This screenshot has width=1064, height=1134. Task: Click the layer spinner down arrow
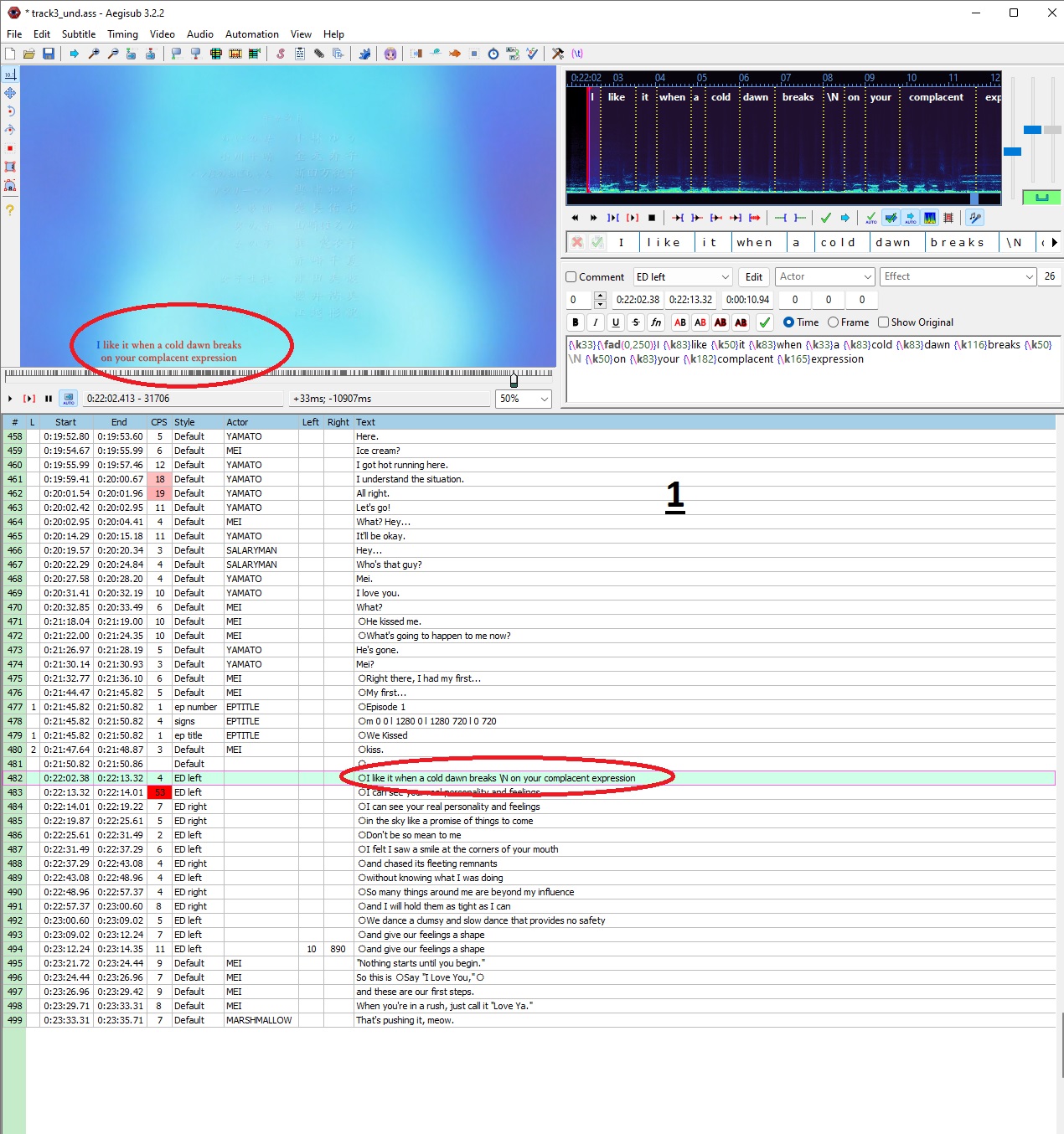[600, 304]
